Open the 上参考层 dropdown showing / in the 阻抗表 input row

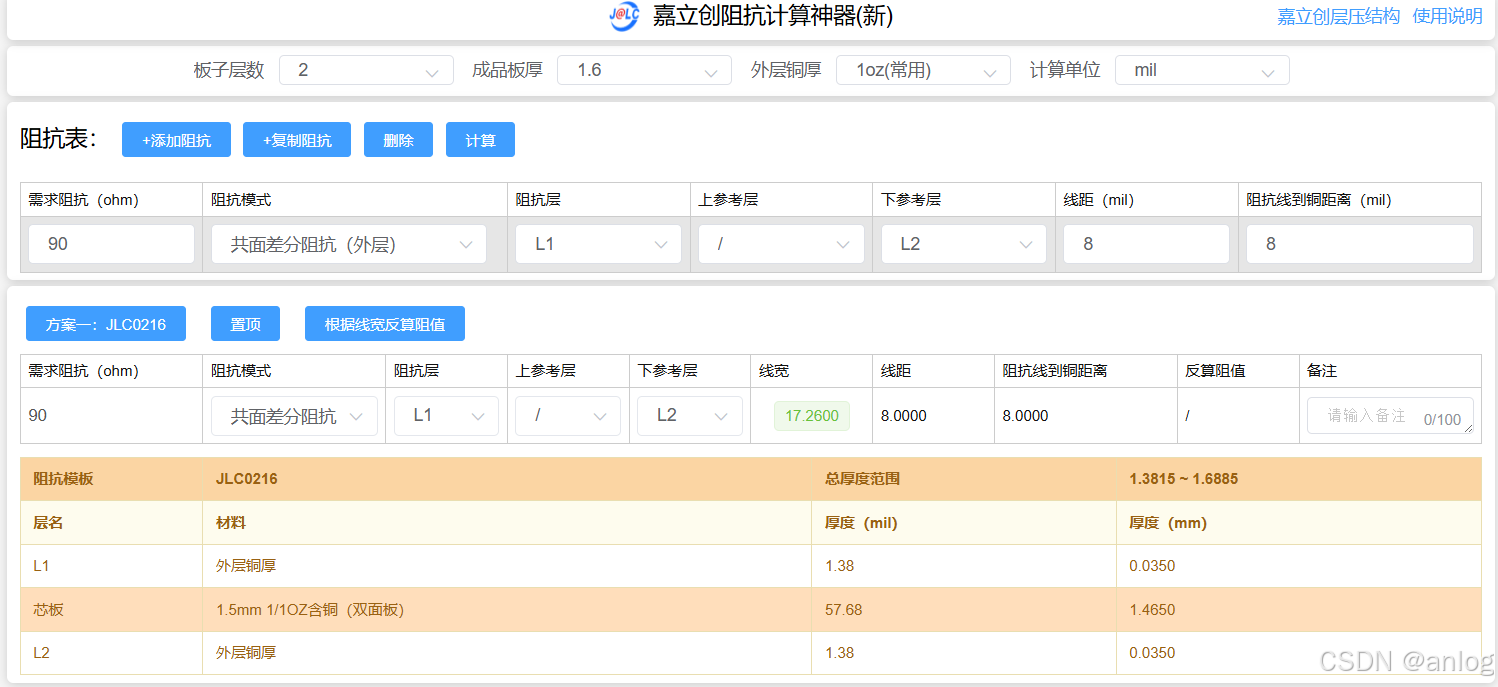(781, 244)
